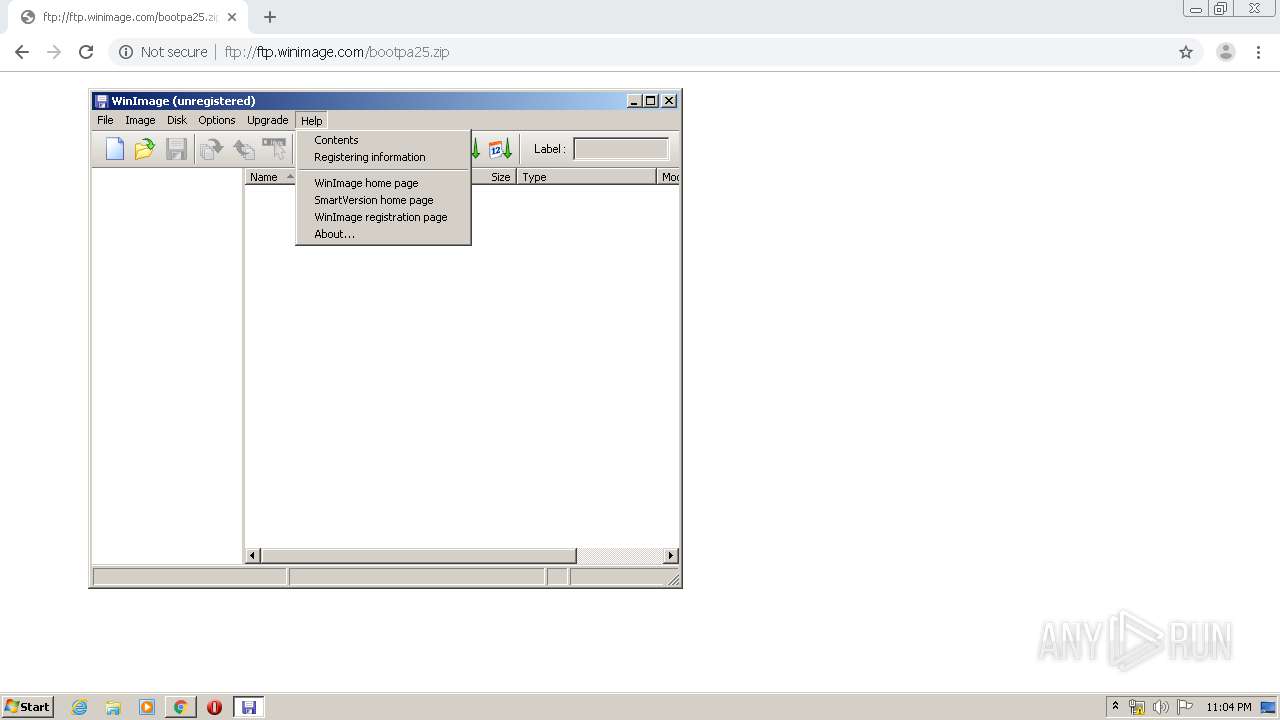Go back in Chrome

click(22, 52)
